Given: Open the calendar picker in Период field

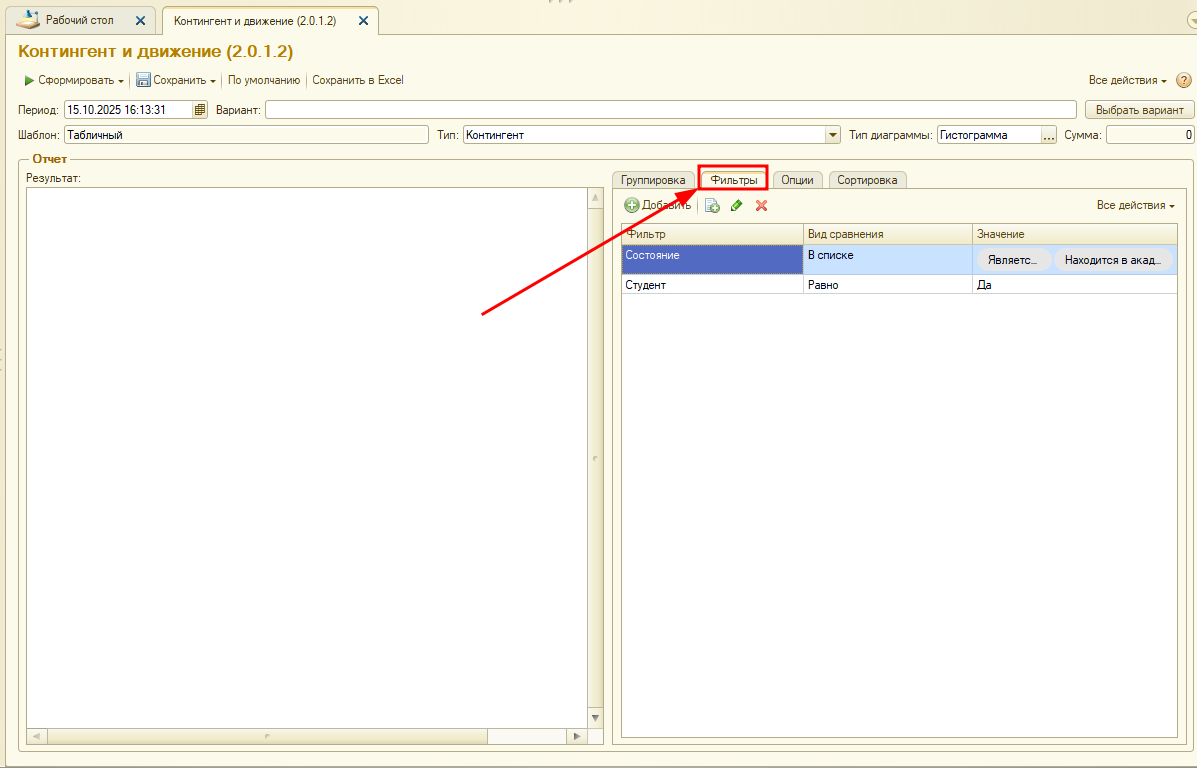Looking at the screenshot, I should [x=200, y=110].
